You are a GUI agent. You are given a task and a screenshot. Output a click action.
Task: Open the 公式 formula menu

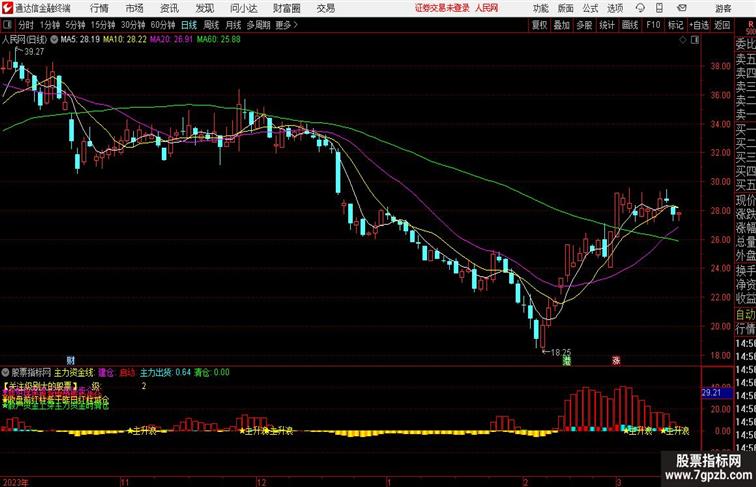point(590,8)
